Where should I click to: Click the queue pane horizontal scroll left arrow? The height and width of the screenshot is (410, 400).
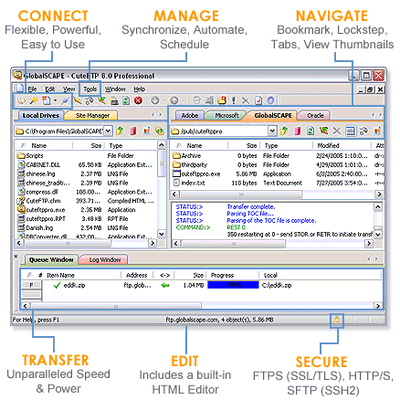pos(26,306)
